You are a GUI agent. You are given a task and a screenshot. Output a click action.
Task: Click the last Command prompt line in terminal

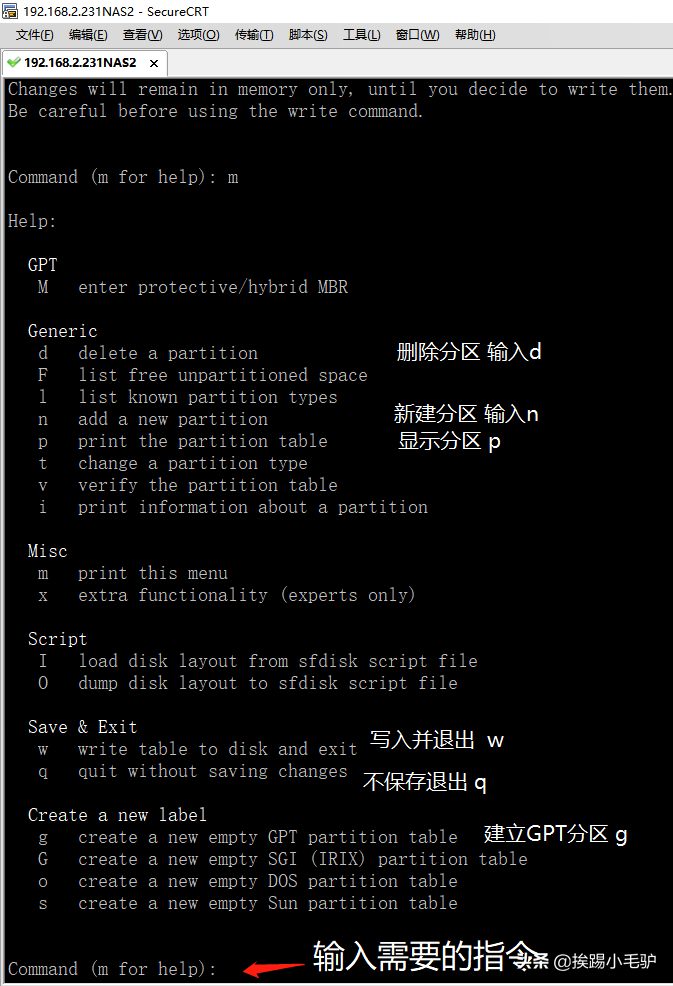pyautogui.click(x=112, y=969)
